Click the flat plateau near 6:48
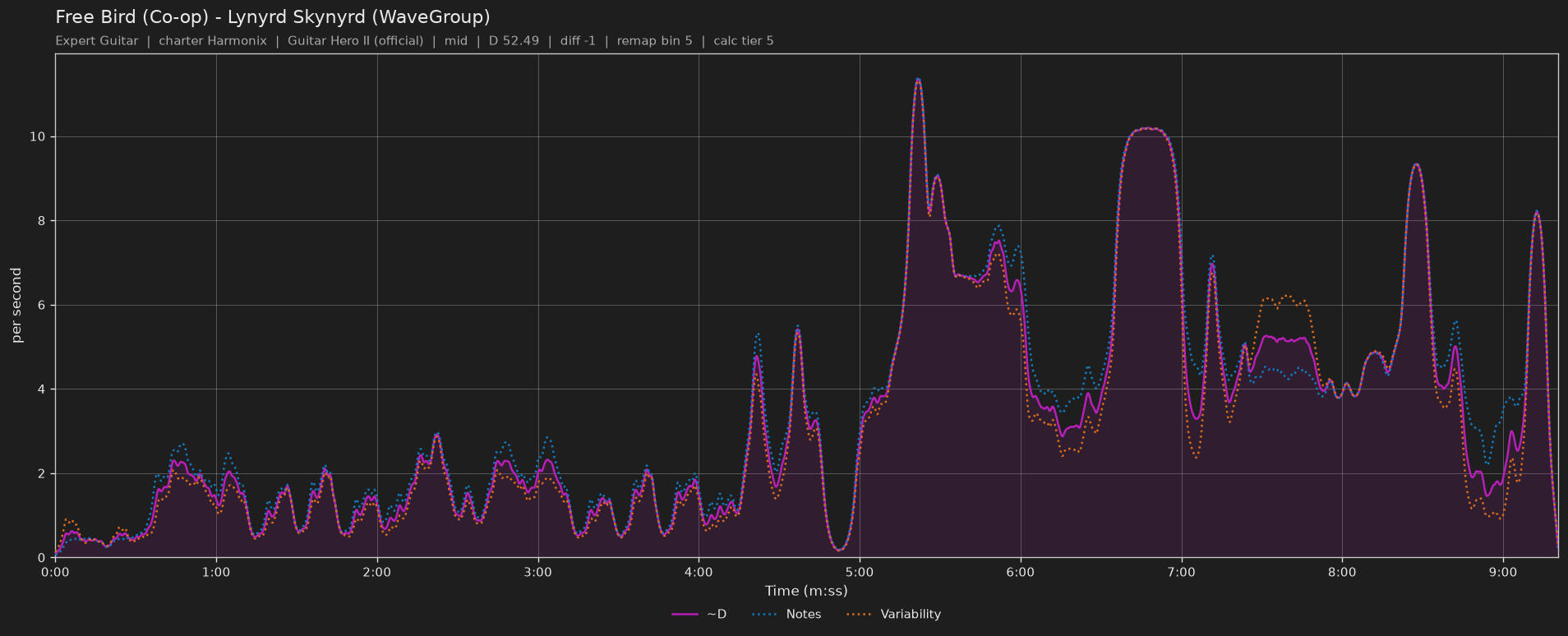 [1148, 129]
